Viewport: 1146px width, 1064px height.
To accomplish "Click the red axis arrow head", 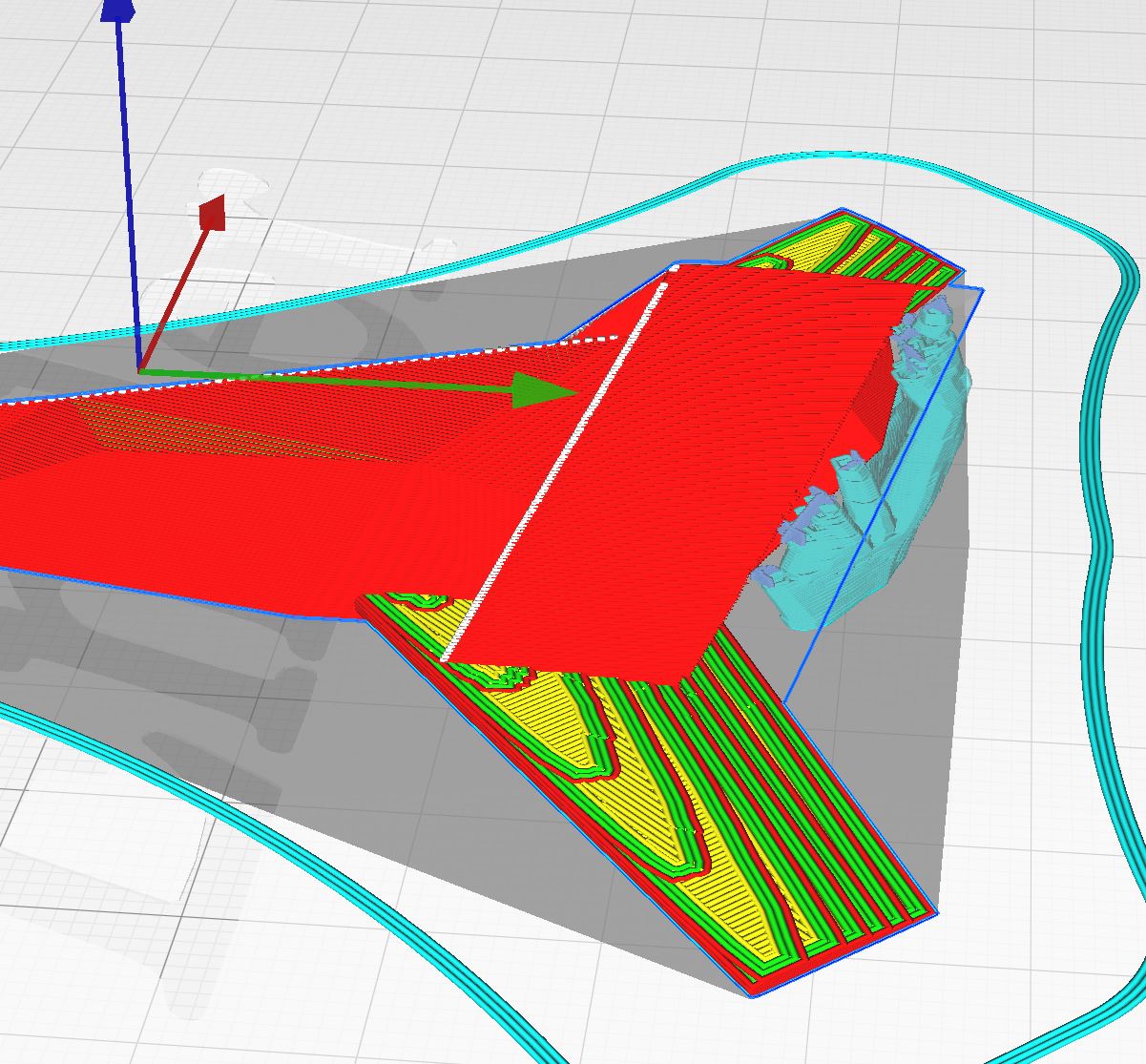I will pyautogui.click(x=213, y=214).
